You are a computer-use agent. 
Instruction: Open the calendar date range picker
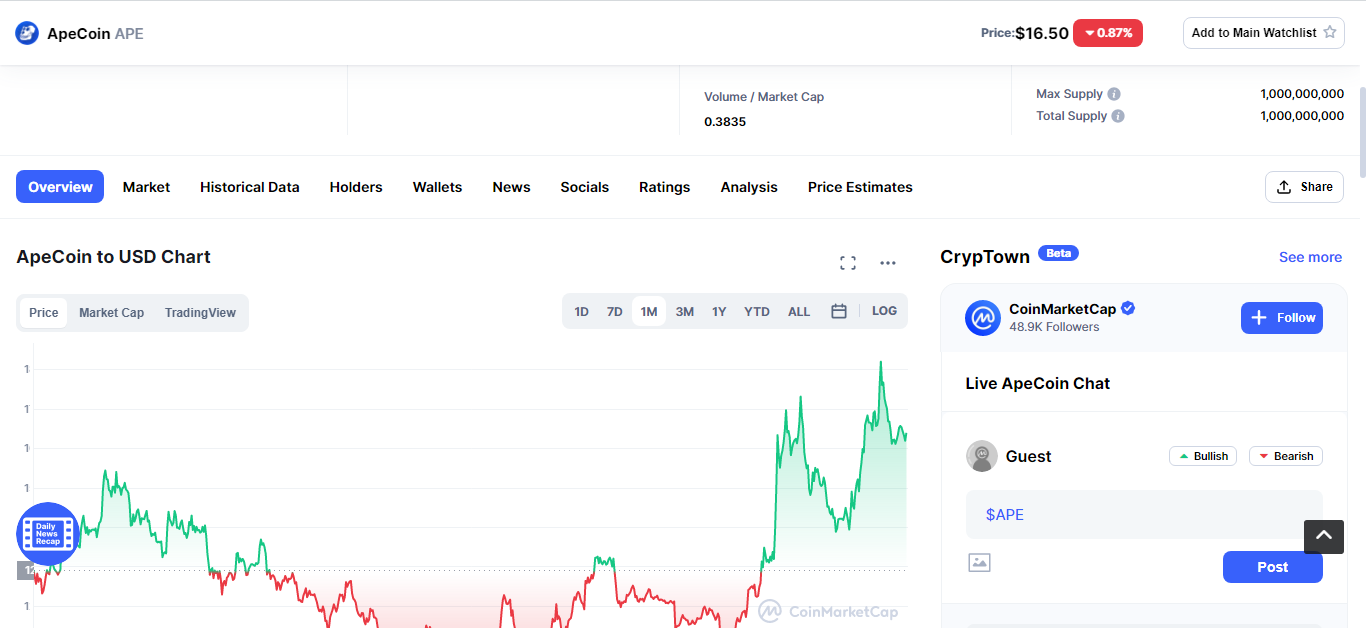pyautogui.click(x=839, y=311)
